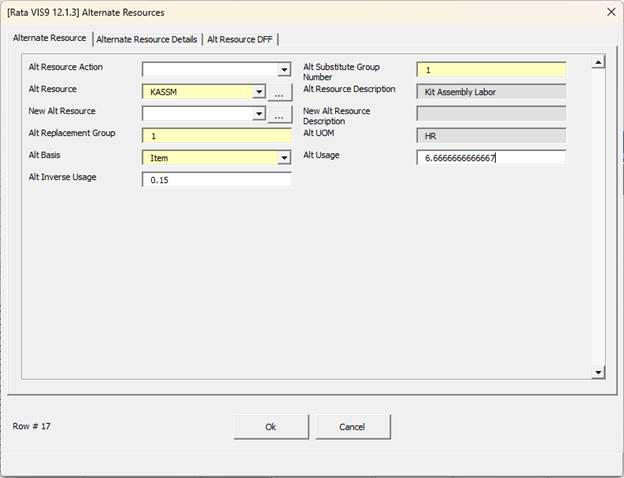
Task: Switch to the Alternate Resource Details tab
Action: pyautogui.click(x=146, y=39)
